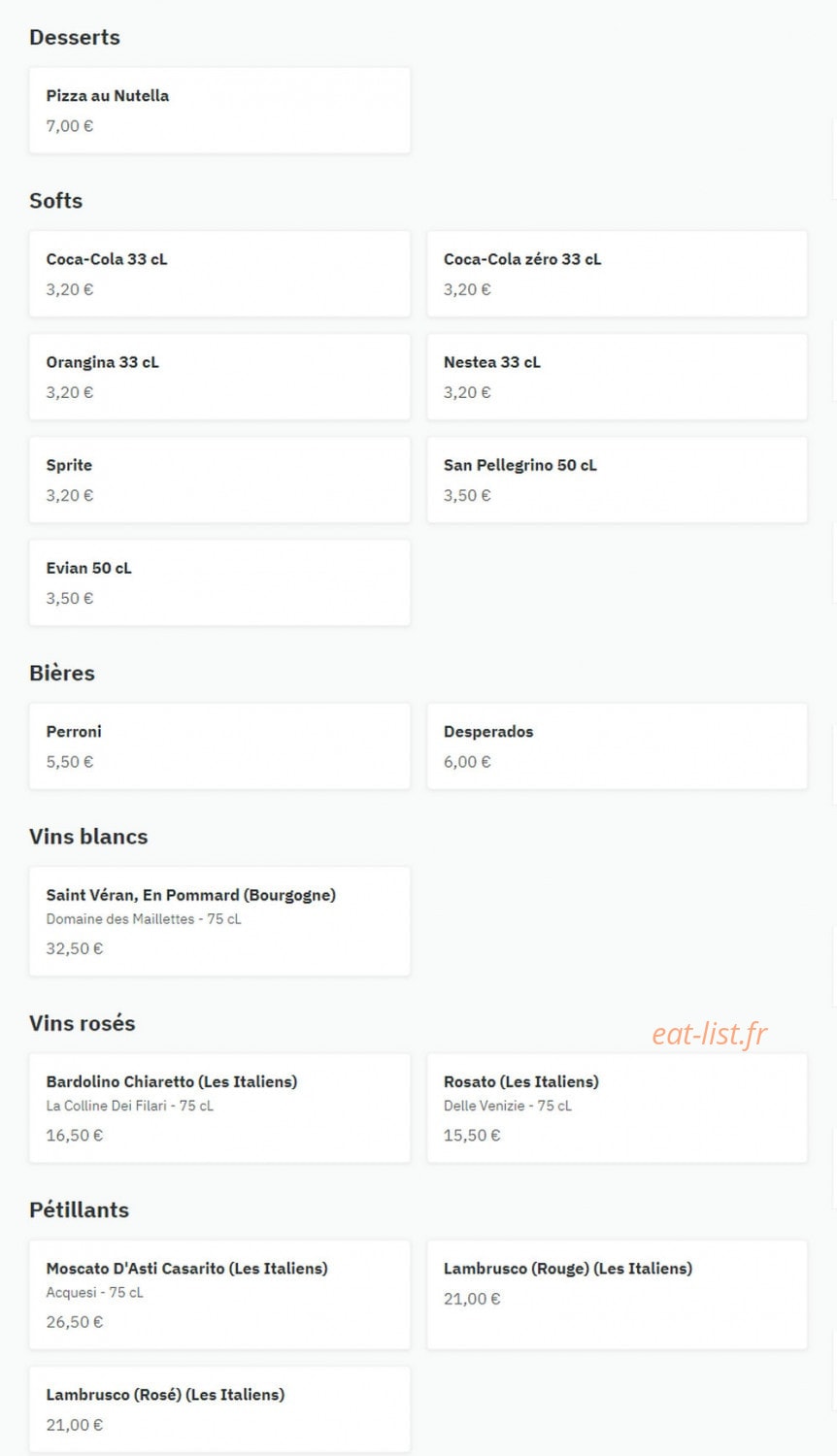Select the Perroni beer card

point(219,746)
